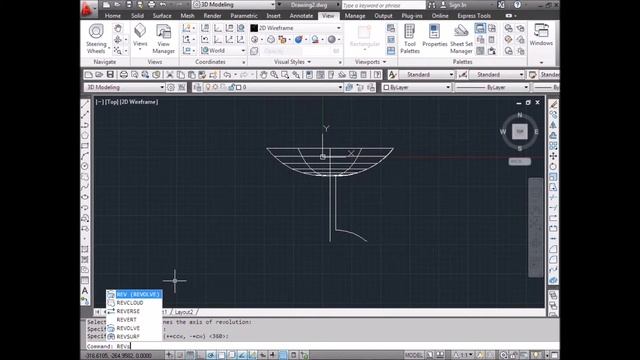Open the World UCS dropdown
This screenshot has height=360, width=640.
pyautogui.click(x=223, y=51)
